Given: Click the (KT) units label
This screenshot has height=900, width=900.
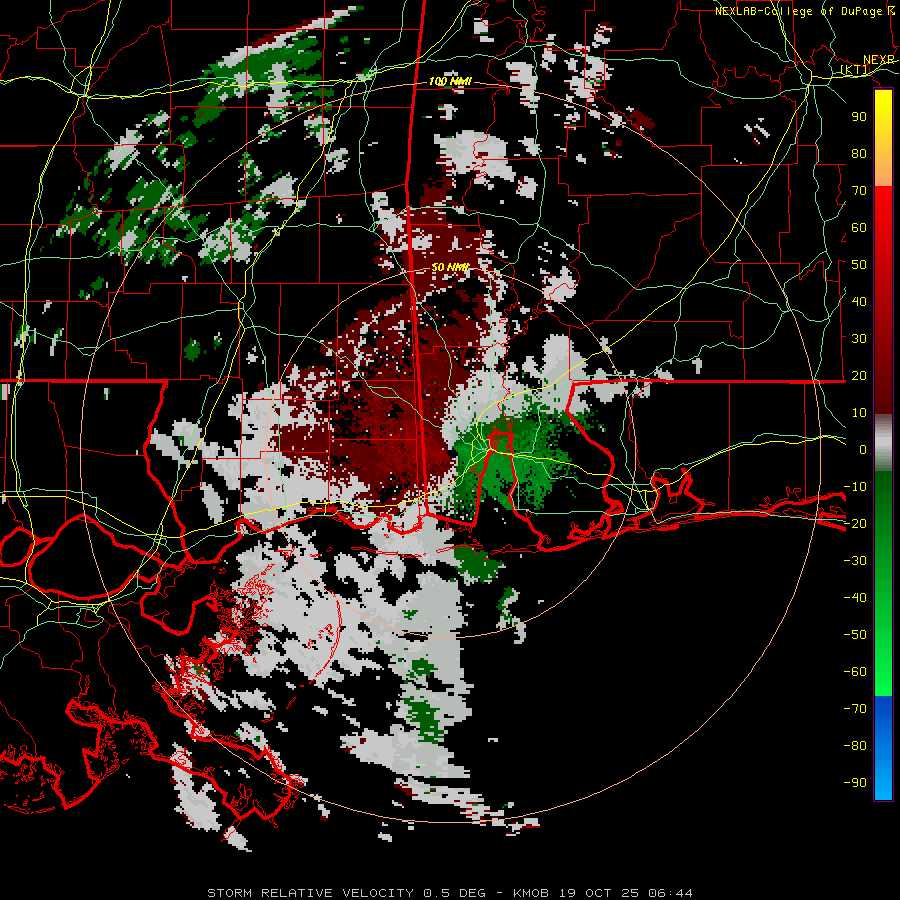Looking at the screenshot, I should (x=855, y=70).
